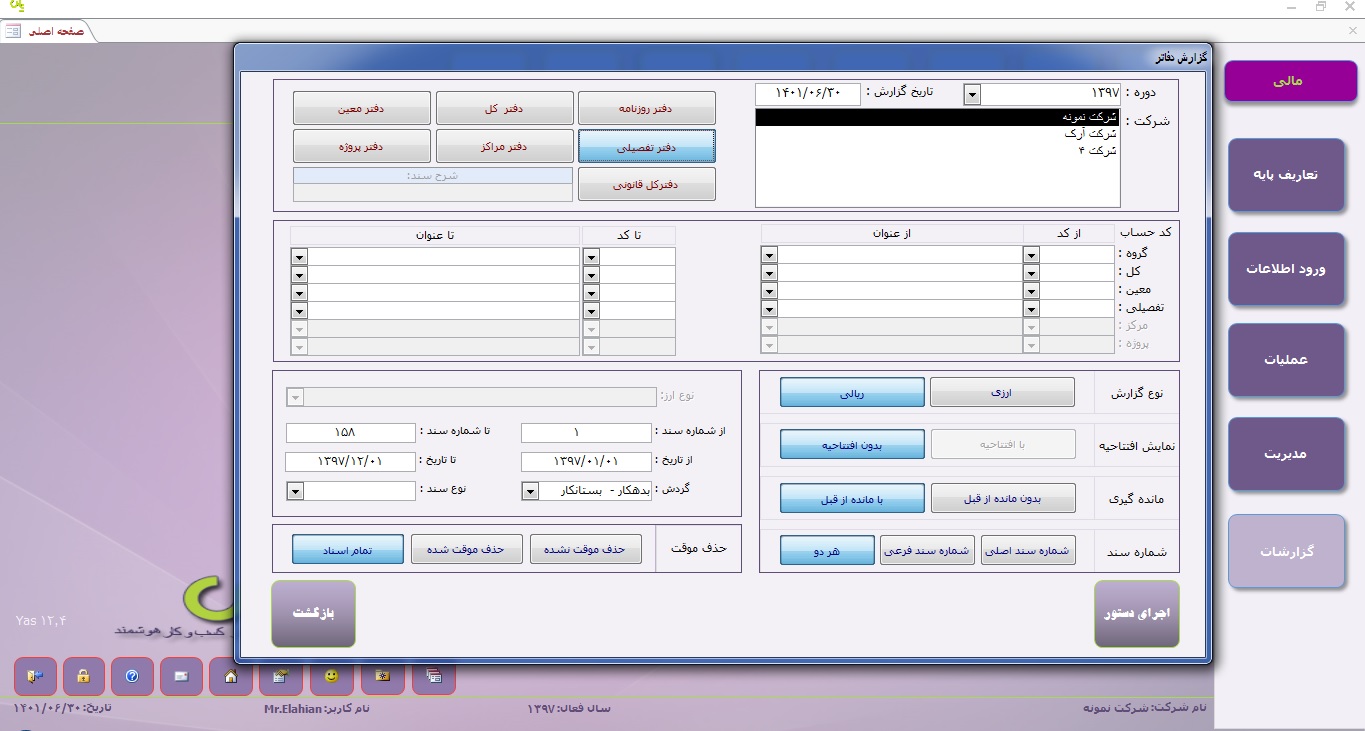Click the دفترکل قانونی button
The height and width of the screenshot is (731, 1365).
[647, 184]
